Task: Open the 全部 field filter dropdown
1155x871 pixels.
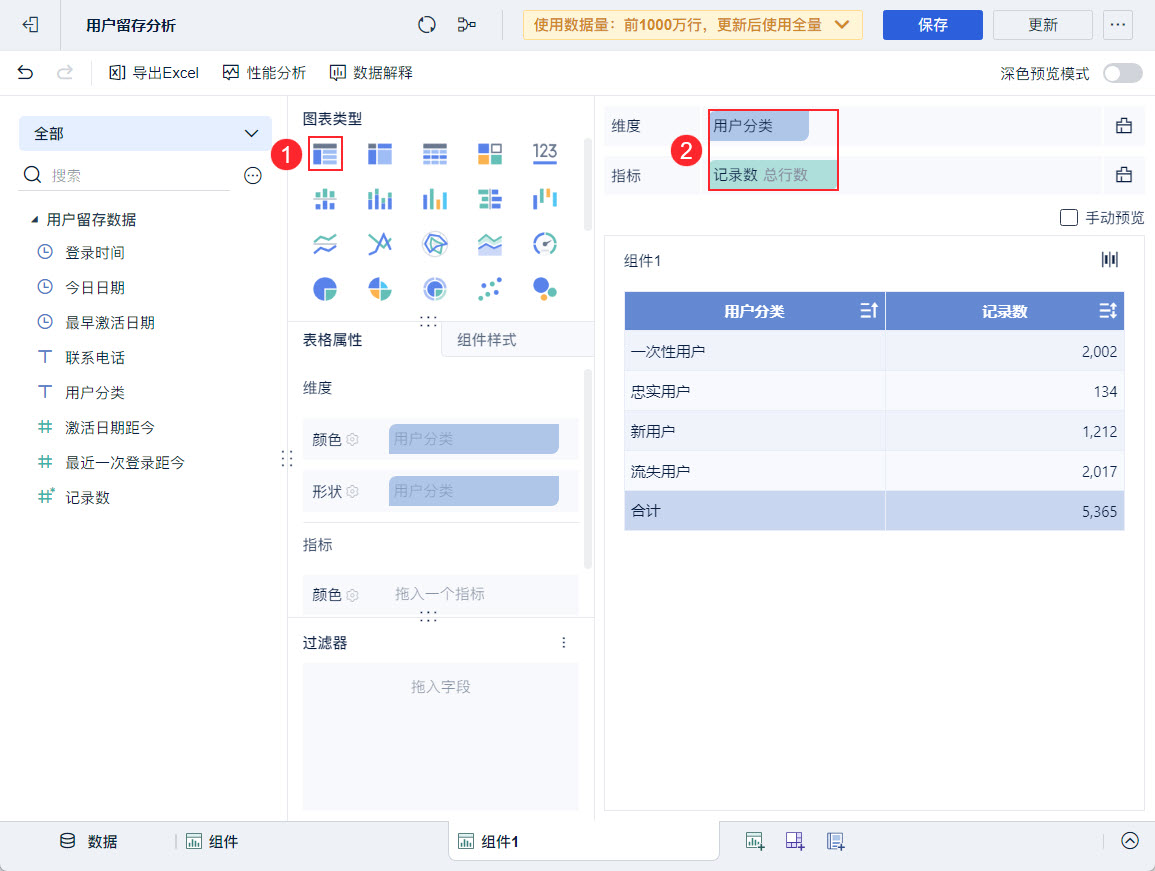Action: (145, 133)
